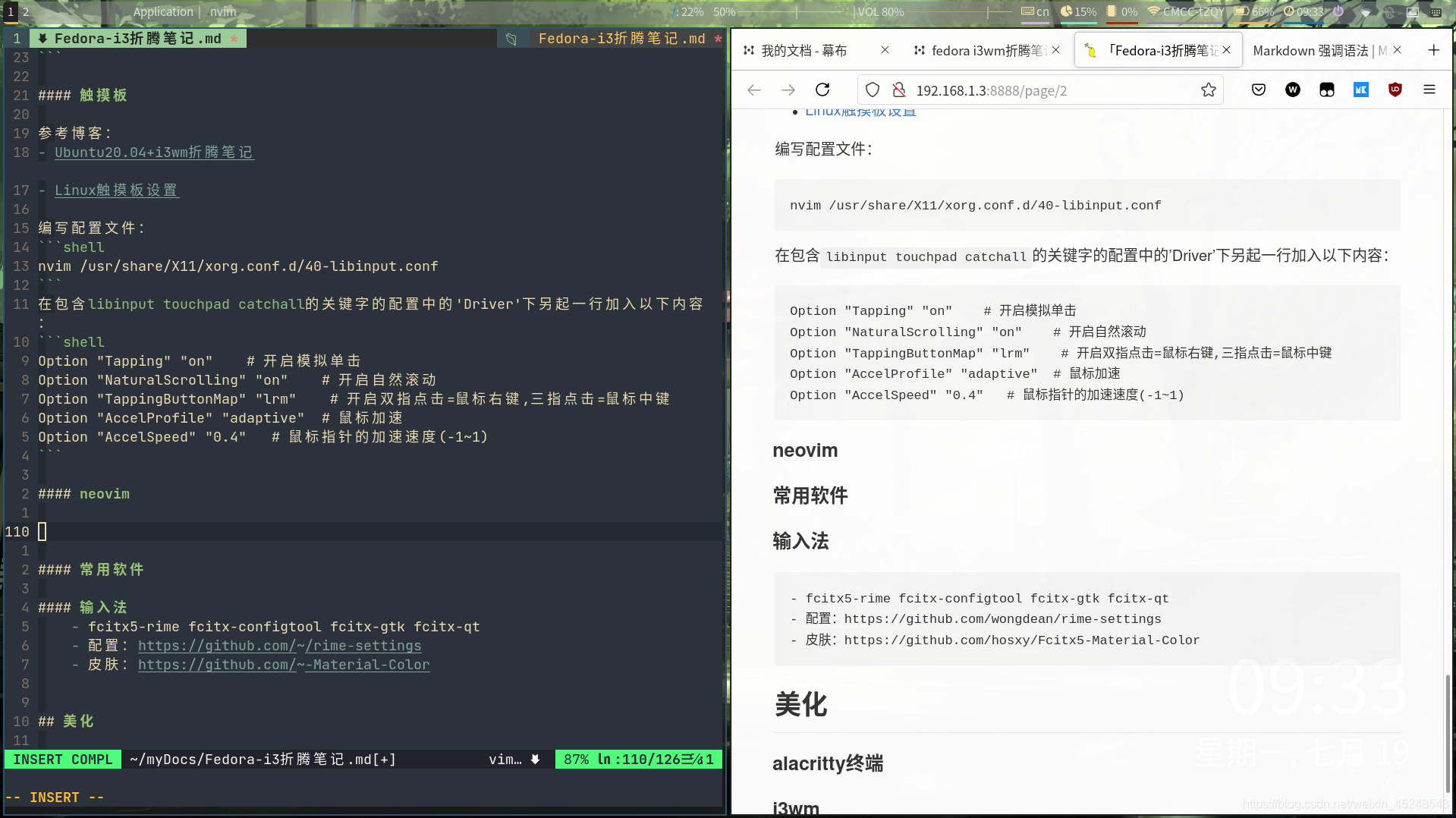Click the CPU usage 15% indicator

(x=1078, y=11)
